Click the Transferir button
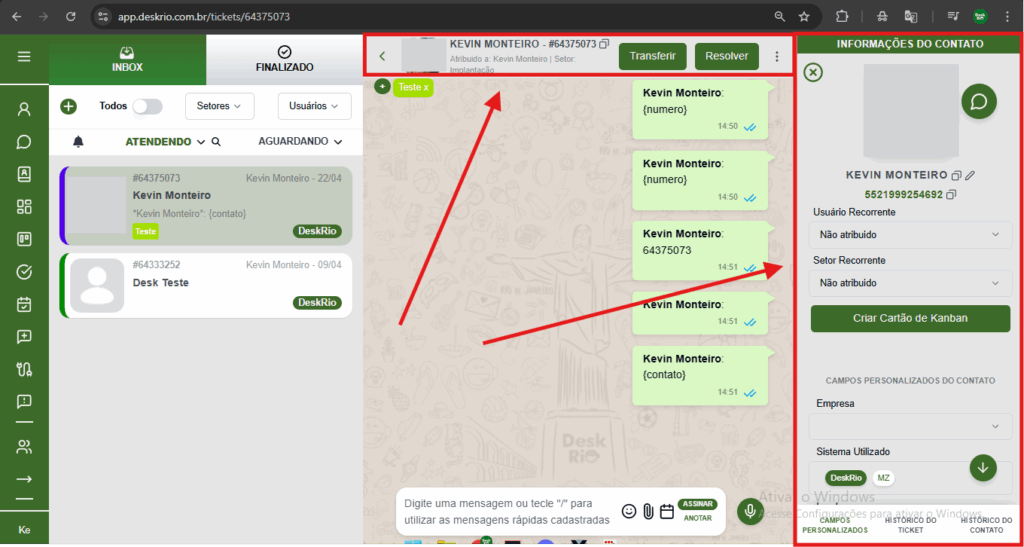 click(653, 56)
